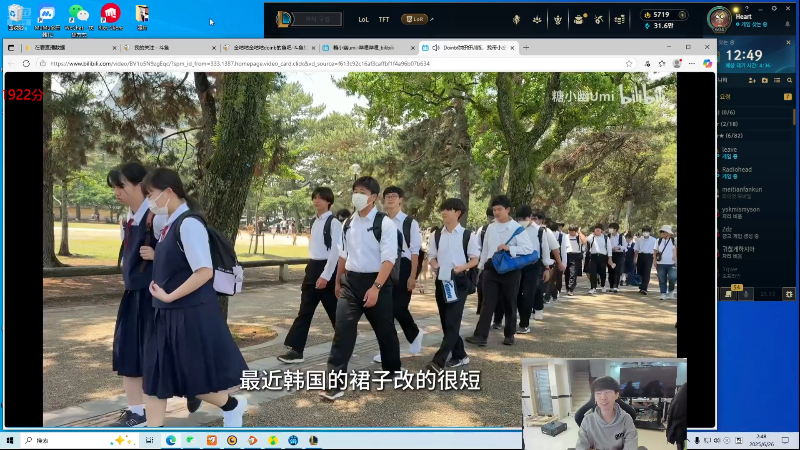
Task: Open the Clash icon in League client
Action: pyautogui.click(x=516, y=19)
